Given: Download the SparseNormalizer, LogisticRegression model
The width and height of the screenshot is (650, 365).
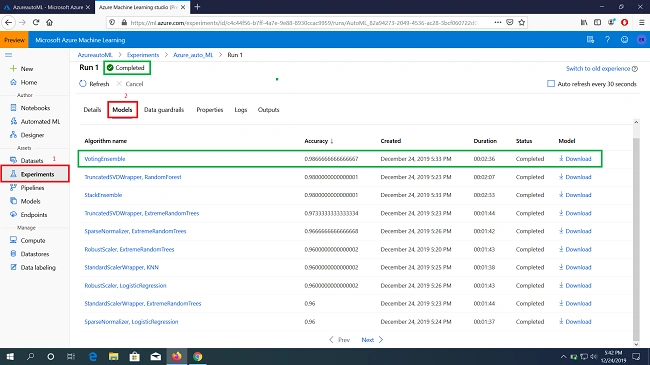Looking at the screenshot, I should click(x=575, y=322).
